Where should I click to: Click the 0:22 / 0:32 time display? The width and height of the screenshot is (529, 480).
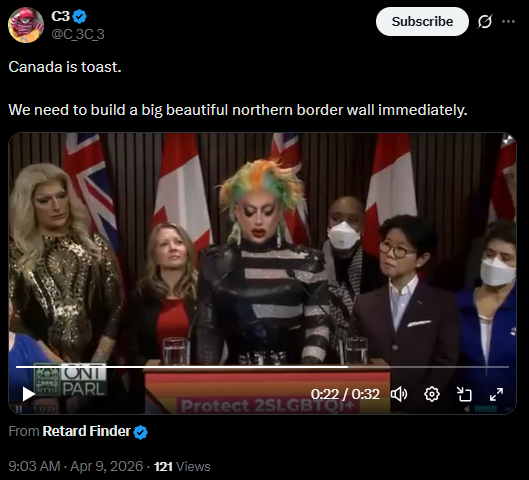pos(345,394)
